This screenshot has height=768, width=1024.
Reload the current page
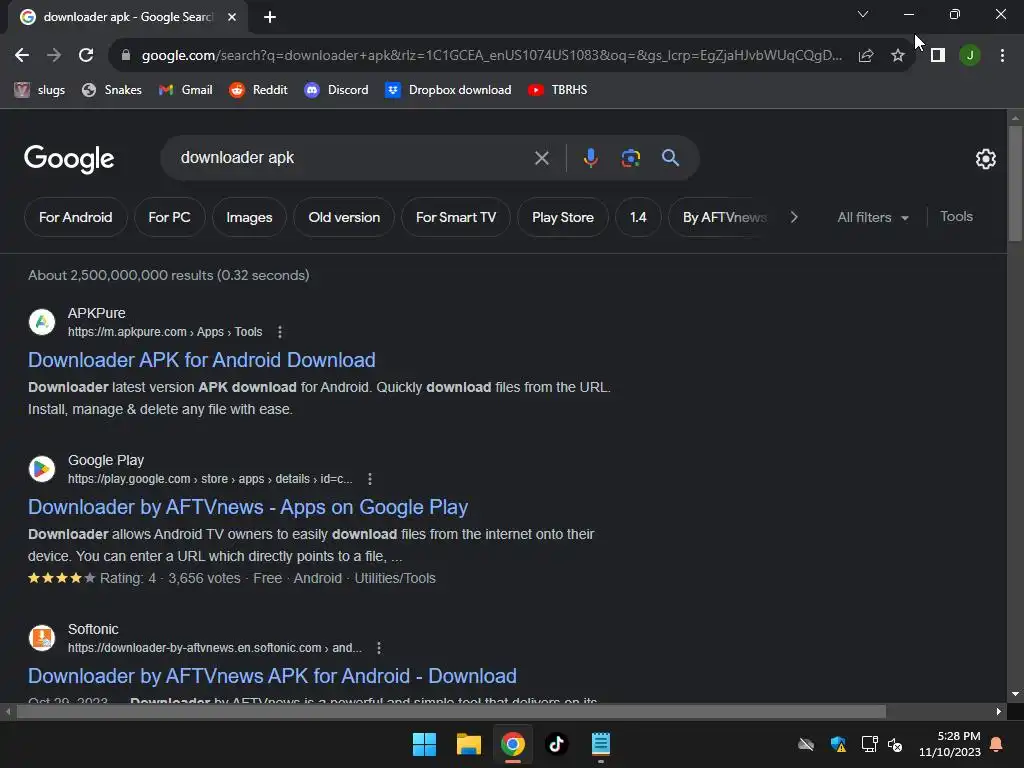(86, 56)
